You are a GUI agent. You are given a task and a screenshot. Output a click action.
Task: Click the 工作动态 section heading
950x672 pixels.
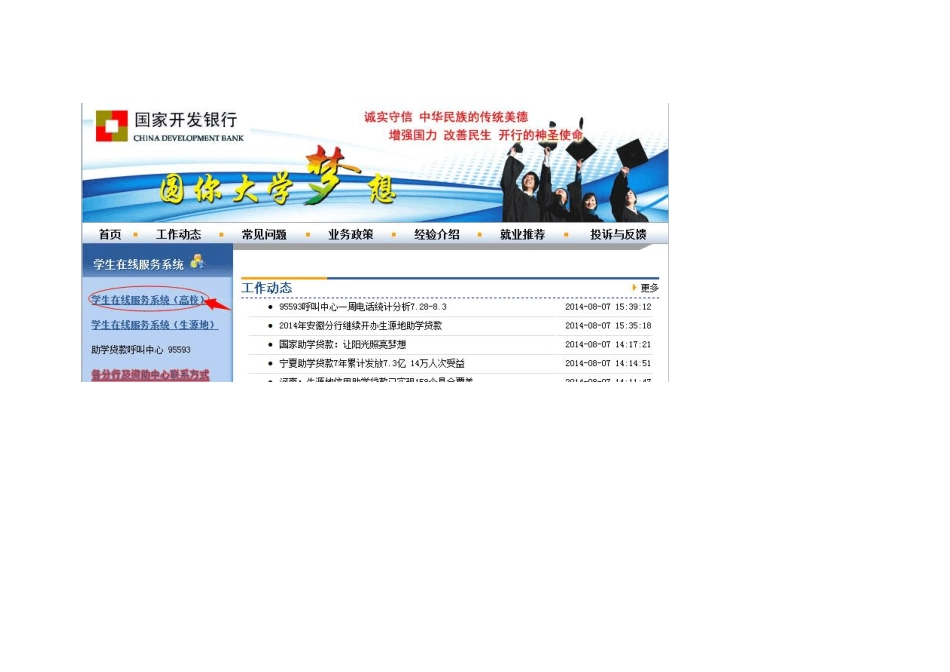[267, 288]
